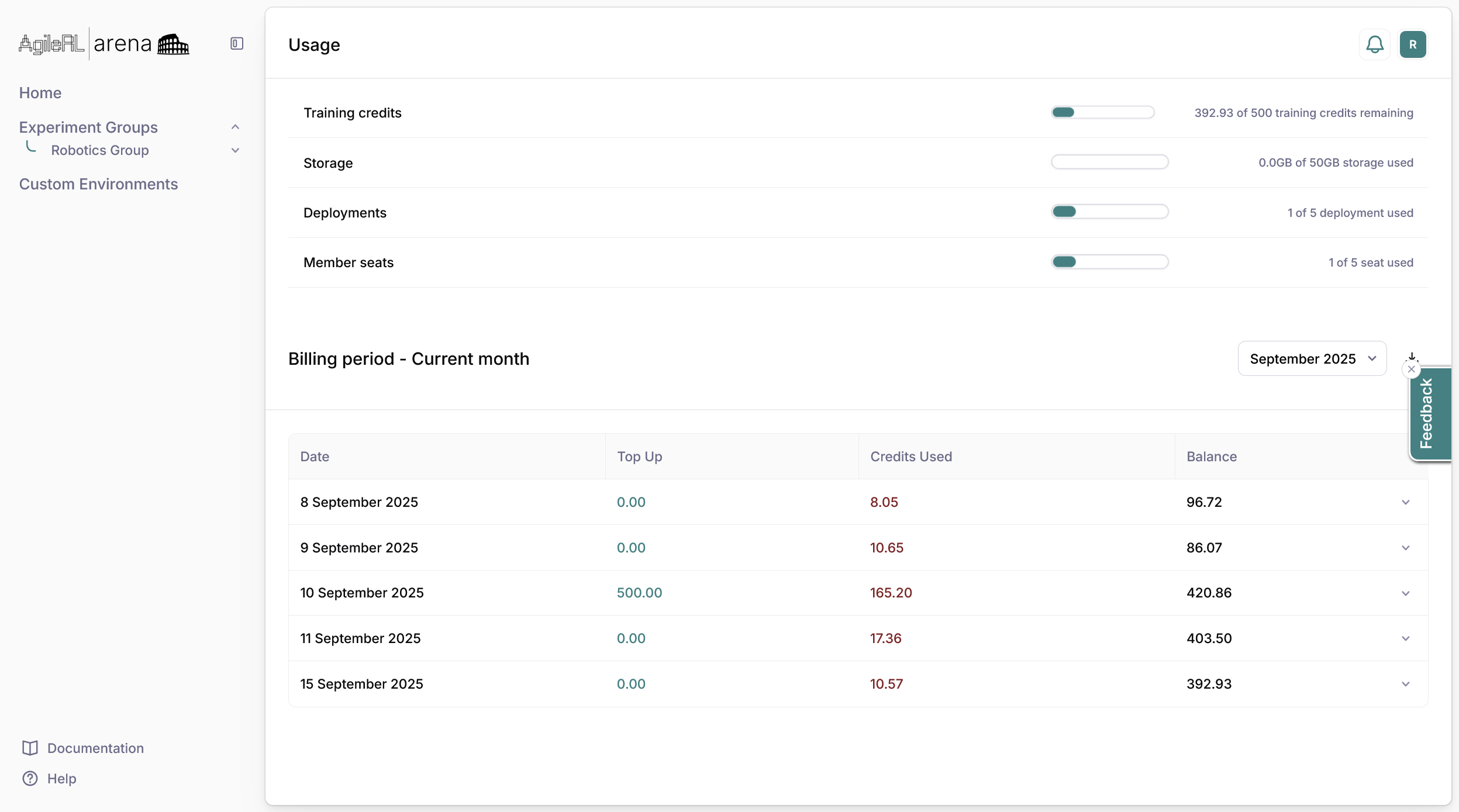Collapse the sidebar panel icon
Viewport: 1459px width, 812px height.
[236, 44]
